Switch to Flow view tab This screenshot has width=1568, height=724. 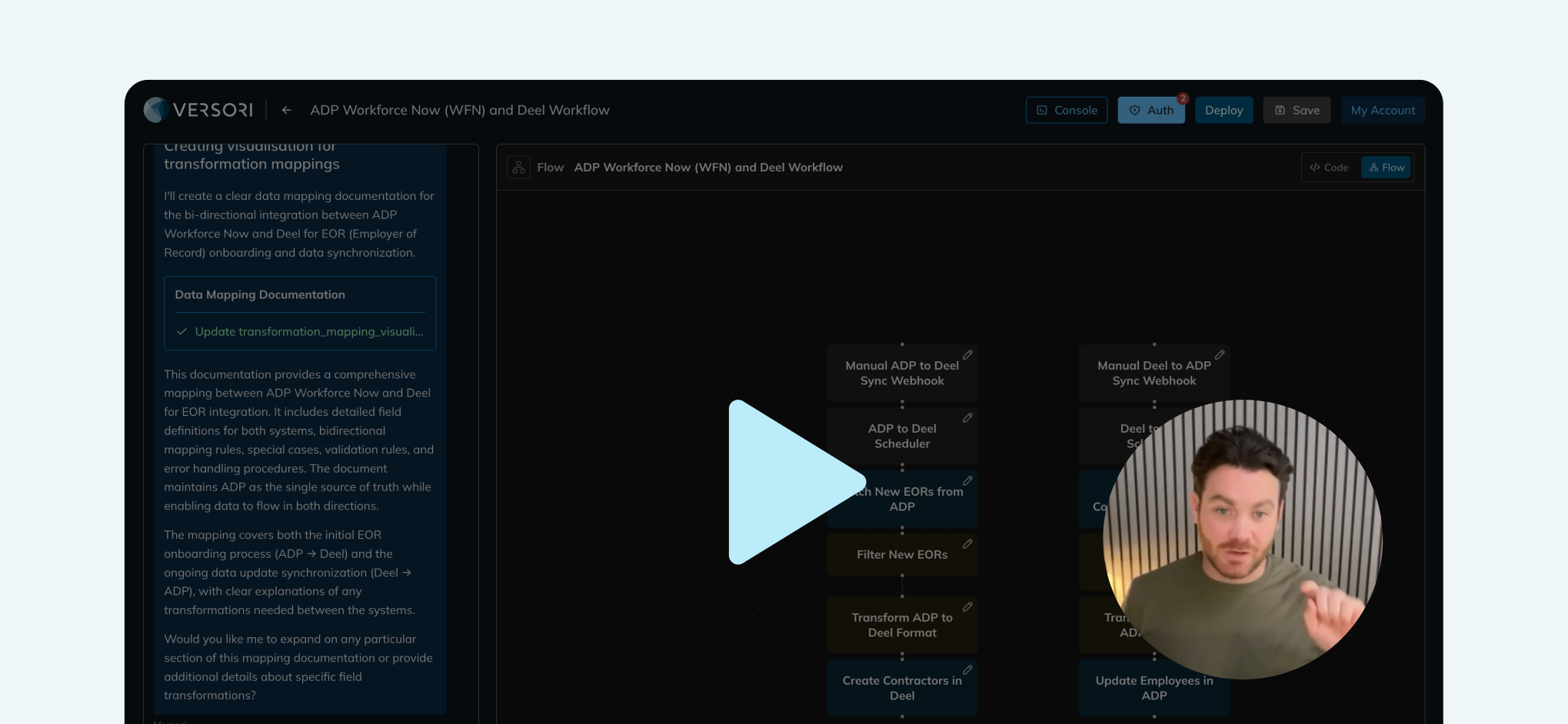point(1387,168)
